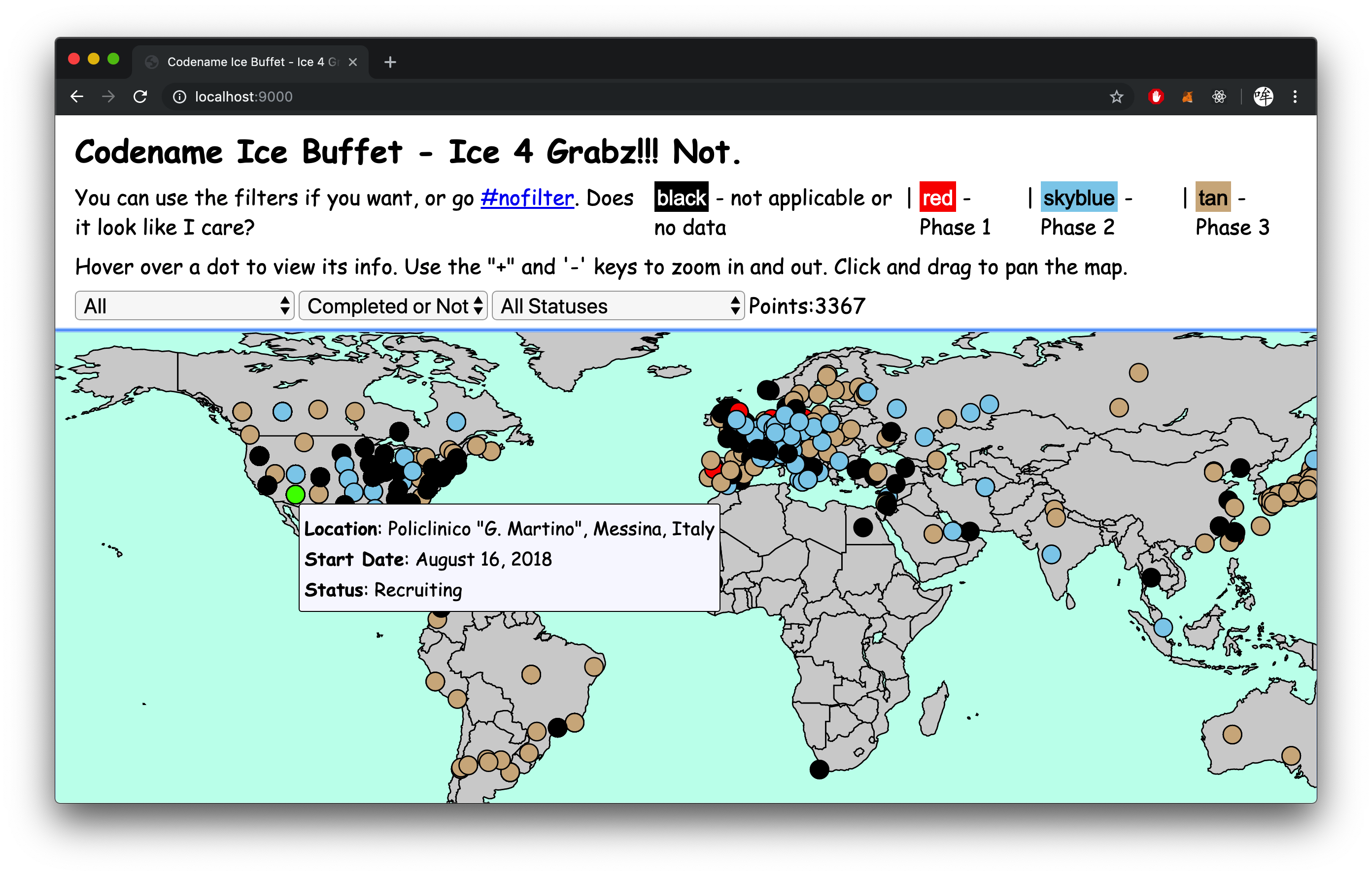Open the 'Completed or Not' dropdown
1372x876 pixels.
[393, 306]
